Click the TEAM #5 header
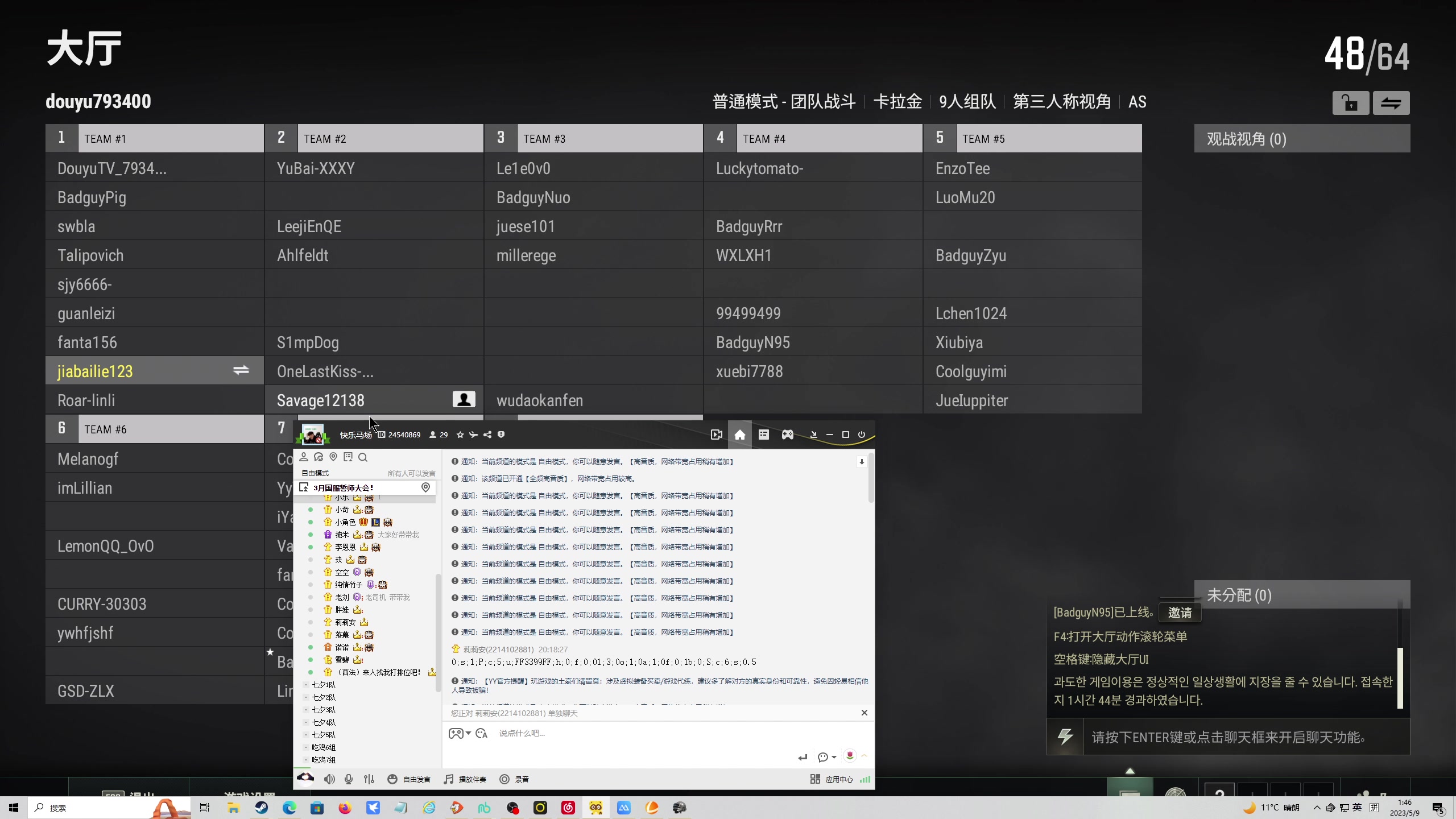Image resolution: width=1456 pixels, height=819 pixels. point(1032,139)
